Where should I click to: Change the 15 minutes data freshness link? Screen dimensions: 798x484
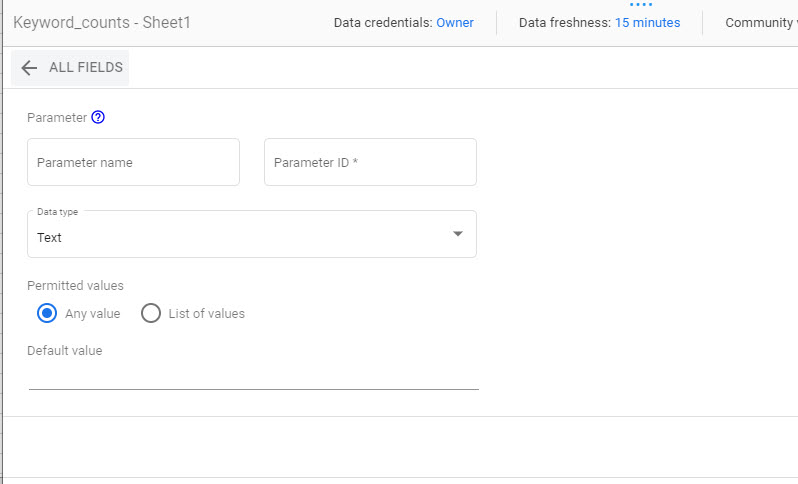coord(647,23)
